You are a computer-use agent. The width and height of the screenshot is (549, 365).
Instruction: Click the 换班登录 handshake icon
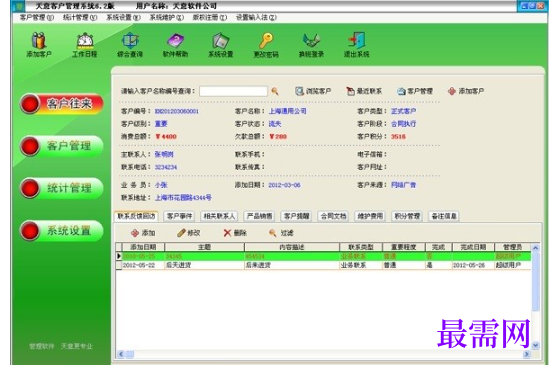pos(311,44)
